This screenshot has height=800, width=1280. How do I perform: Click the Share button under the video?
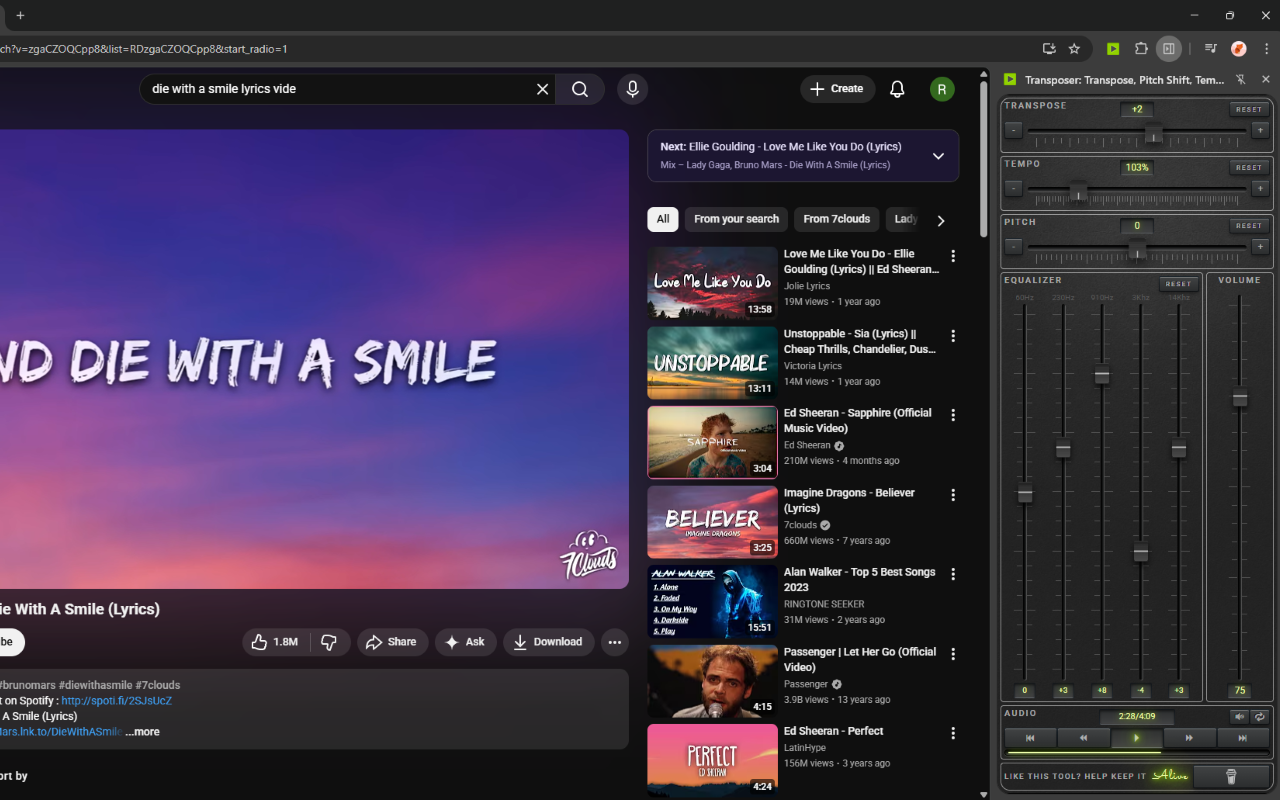tap(392, 642)
